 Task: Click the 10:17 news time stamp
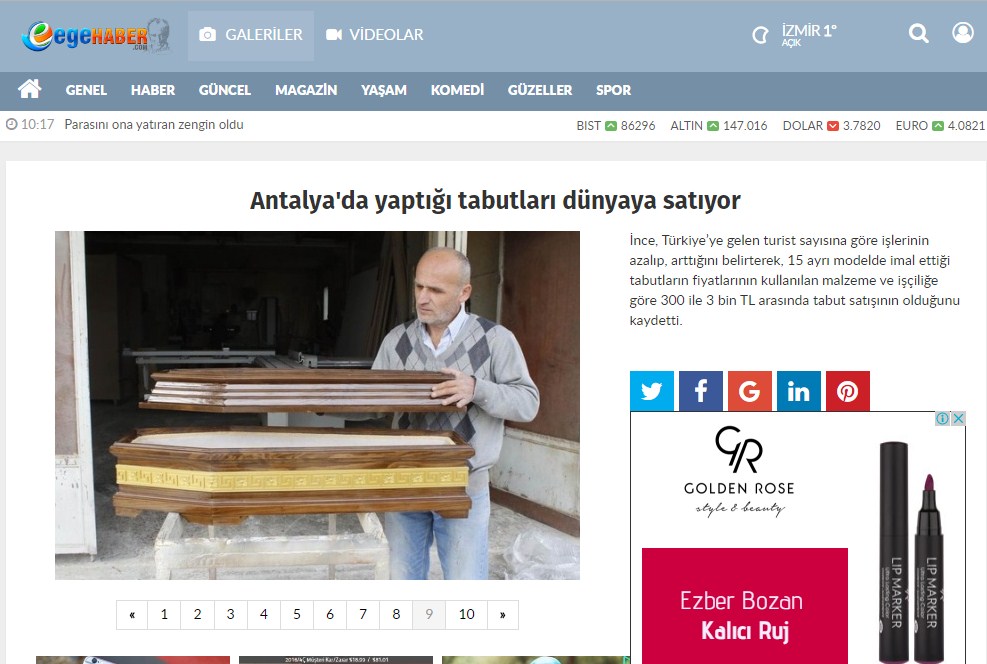(31, 125)
